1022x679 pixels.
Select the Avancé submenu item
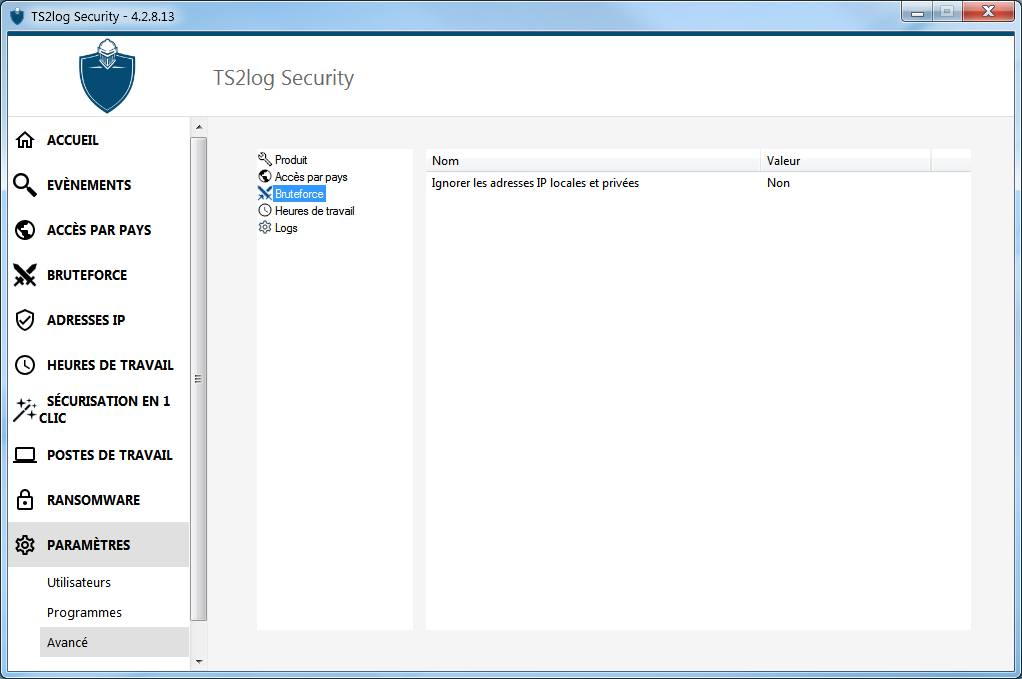tap(114, 643)
